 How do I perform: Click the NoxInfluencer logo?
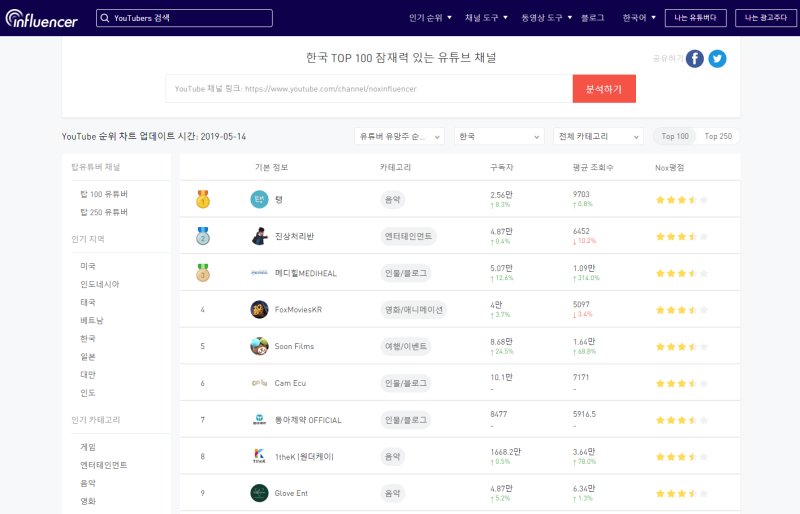41,18
